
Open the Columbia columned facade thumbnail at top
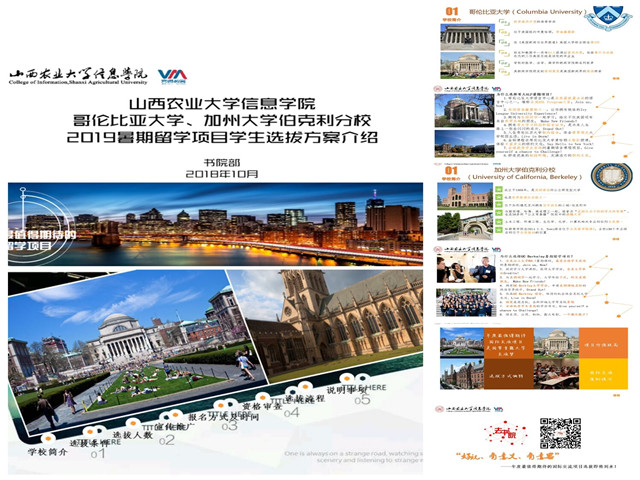(467, 37)
